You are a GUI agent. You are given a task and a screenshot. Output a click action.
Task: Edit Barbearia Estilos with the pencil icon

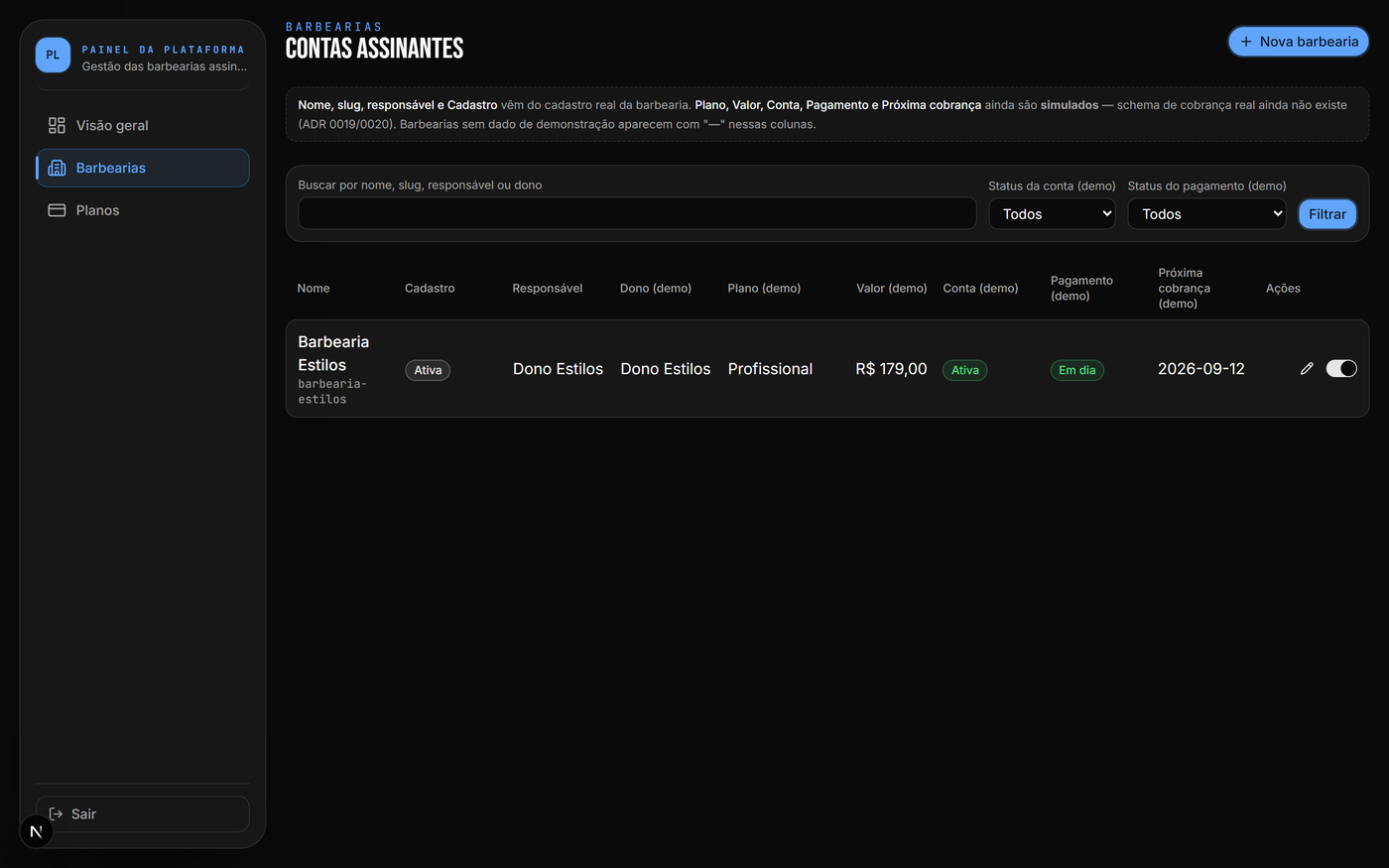1307,368
